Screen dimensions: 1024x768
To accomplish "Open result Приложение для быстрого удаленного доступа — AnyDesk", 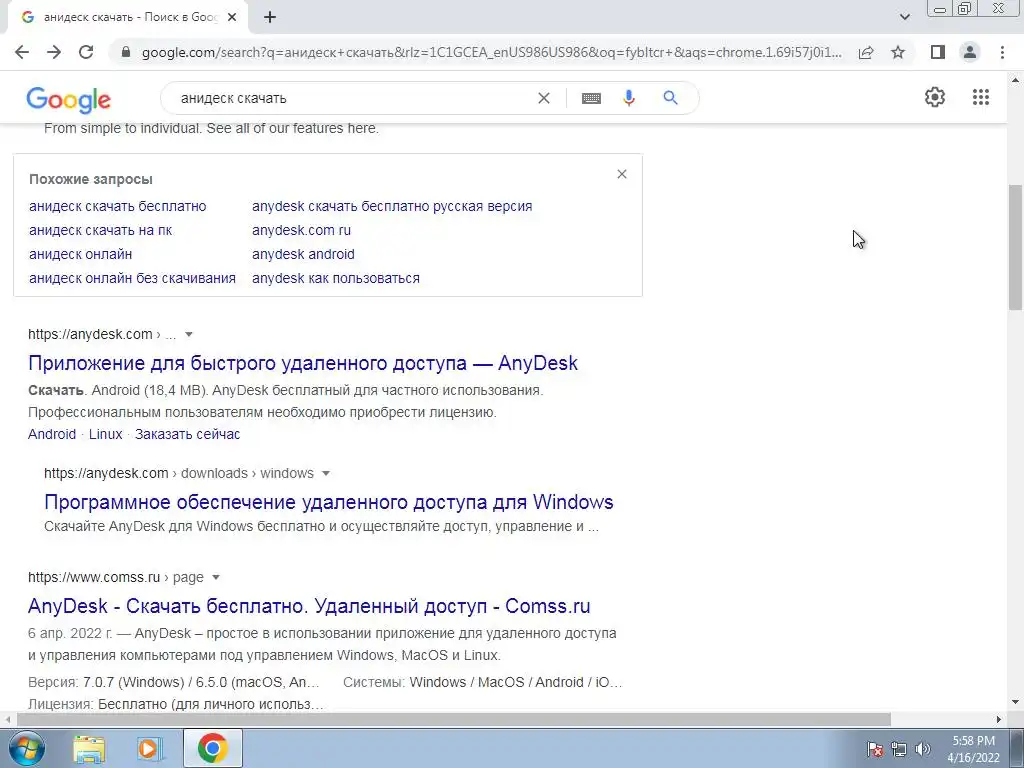I will point(303,363).
